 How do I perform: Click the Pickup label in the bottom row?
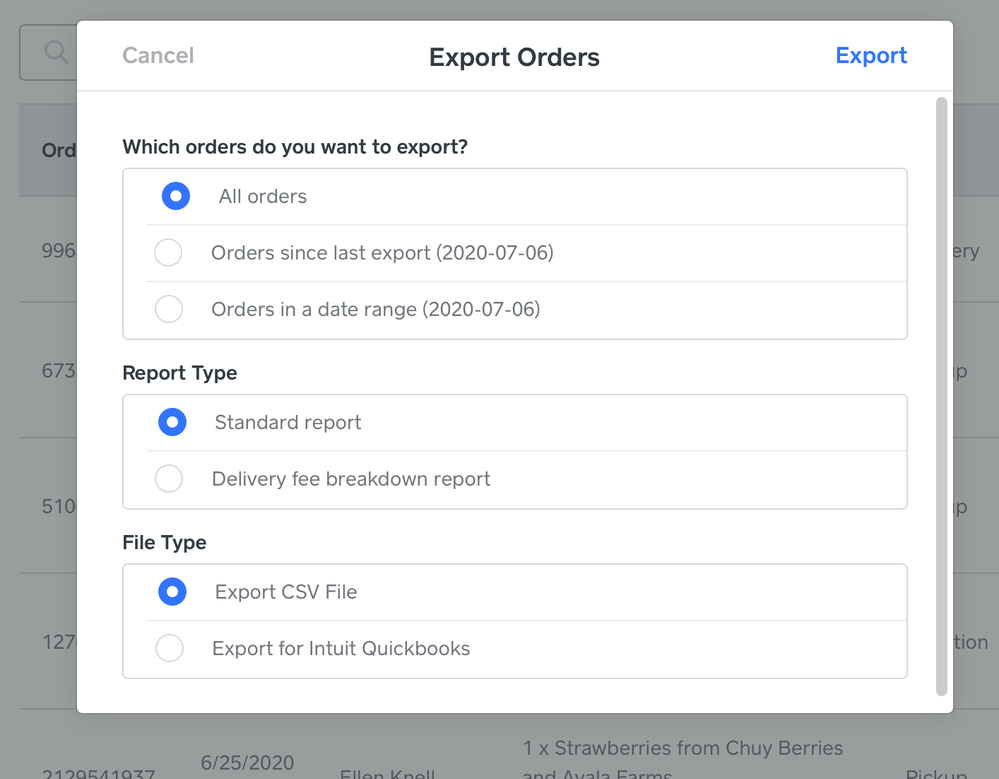coord(935,773)
